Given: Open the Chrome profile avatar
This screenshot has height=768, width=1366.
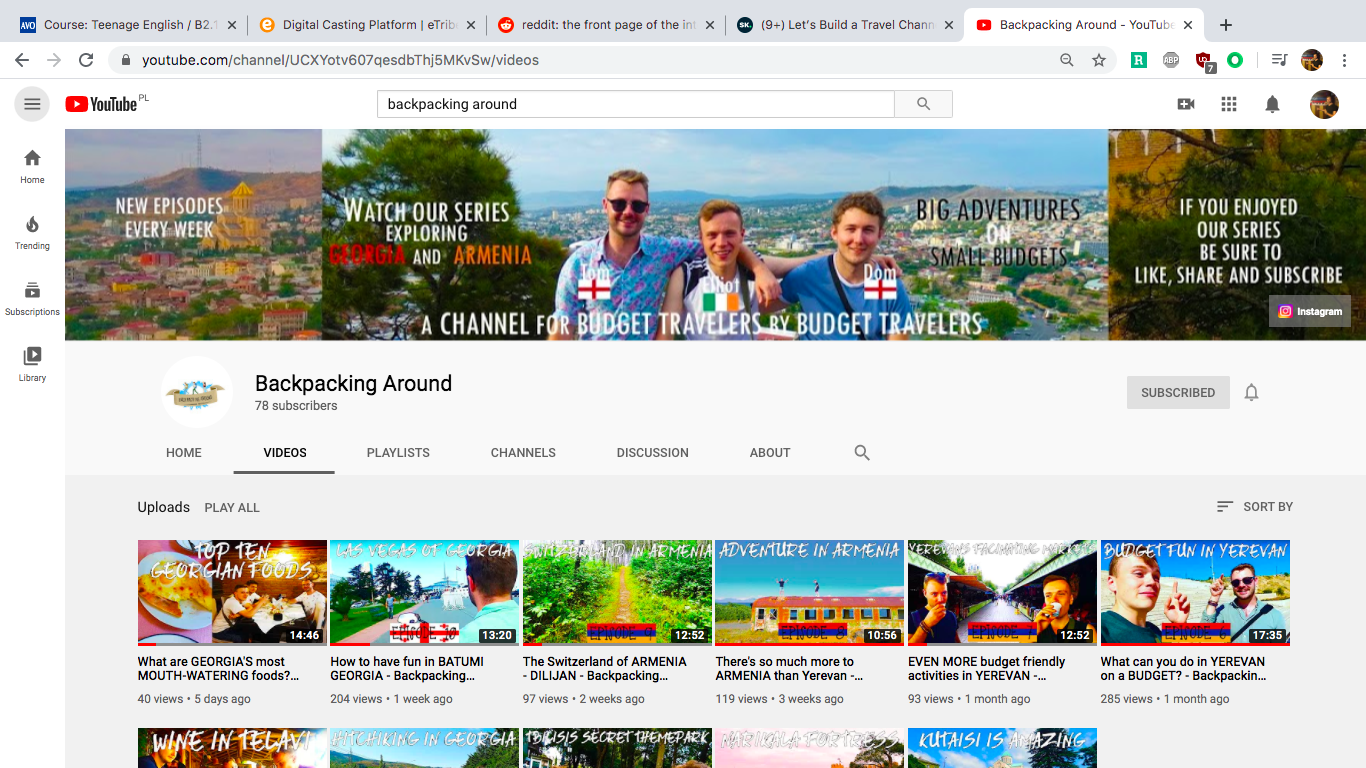Looking at the screenshot, I should [x=1312, y=60].
